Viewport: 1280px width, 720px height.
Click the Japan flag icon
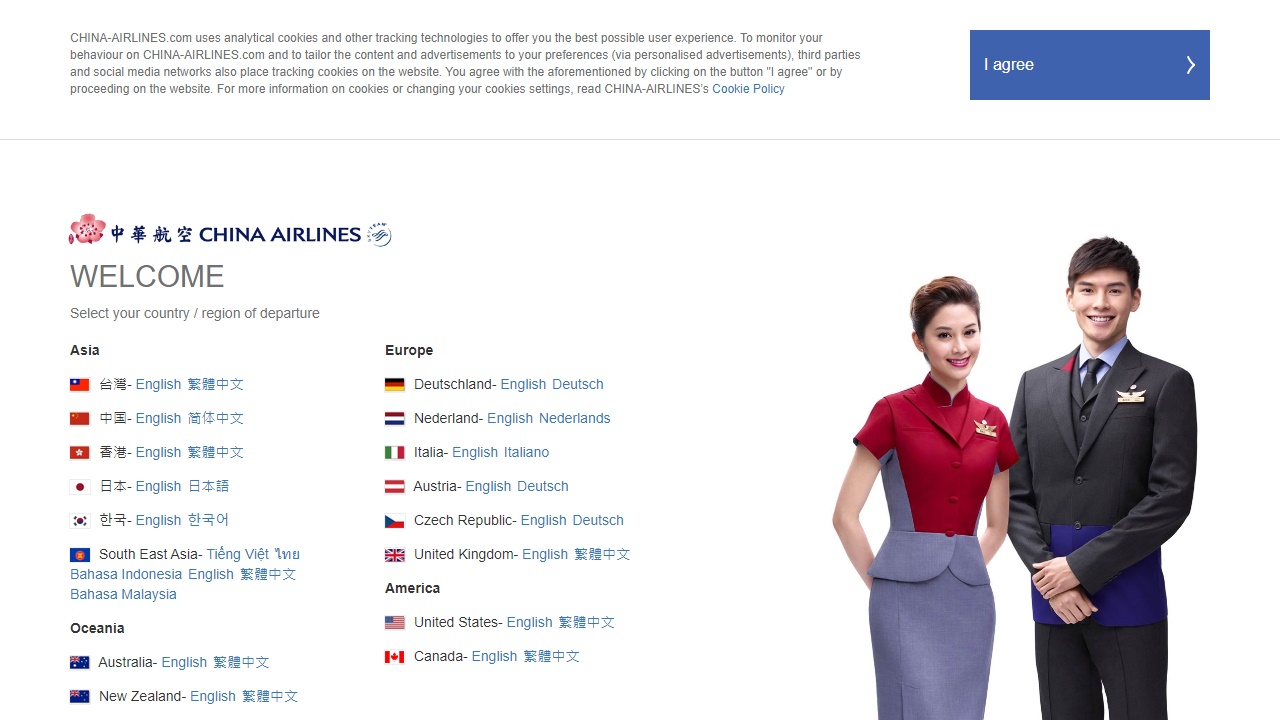tap(80, 487)
